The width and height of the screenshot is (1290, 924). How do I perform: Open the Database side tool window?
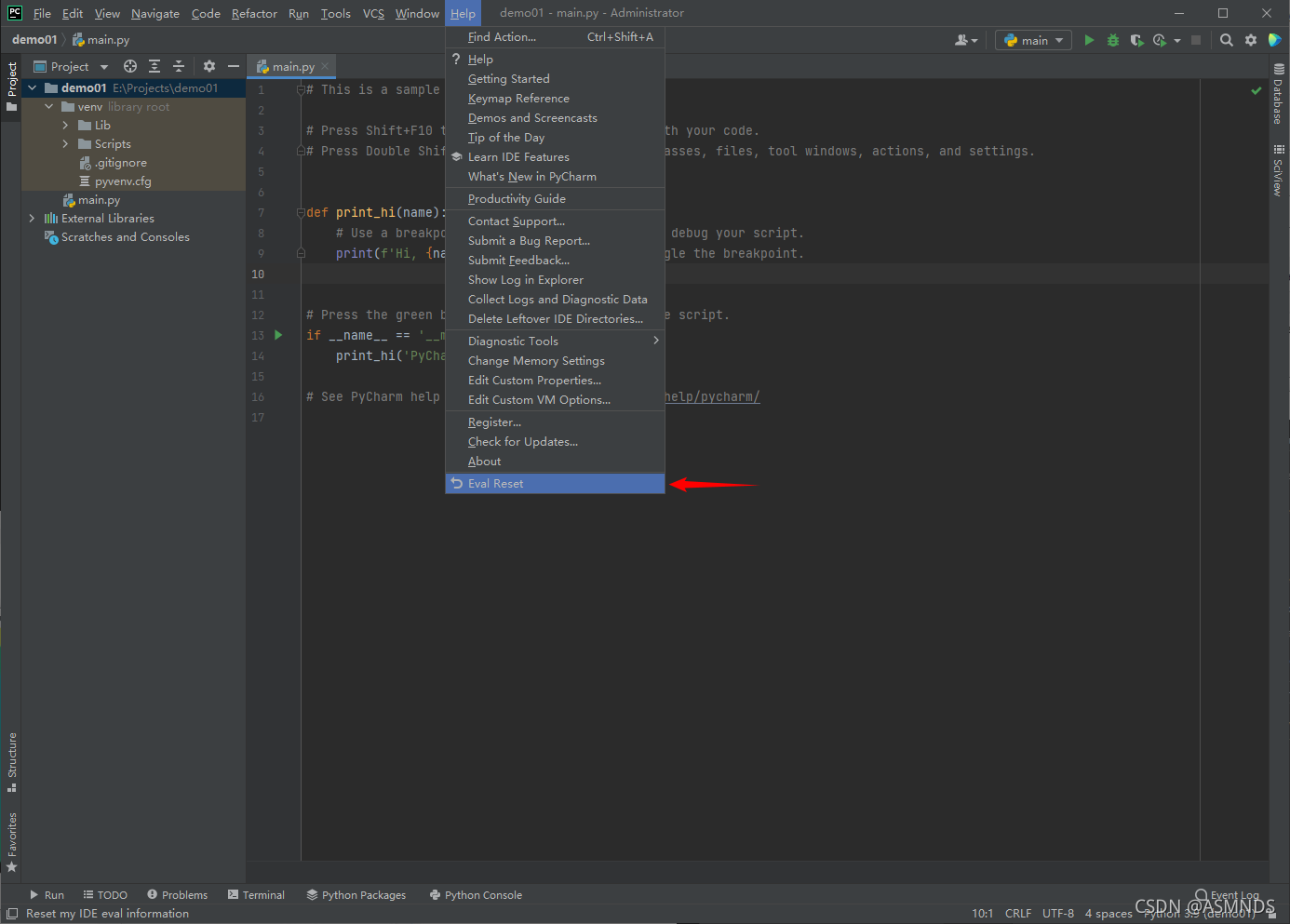[x=1279, y=94]
